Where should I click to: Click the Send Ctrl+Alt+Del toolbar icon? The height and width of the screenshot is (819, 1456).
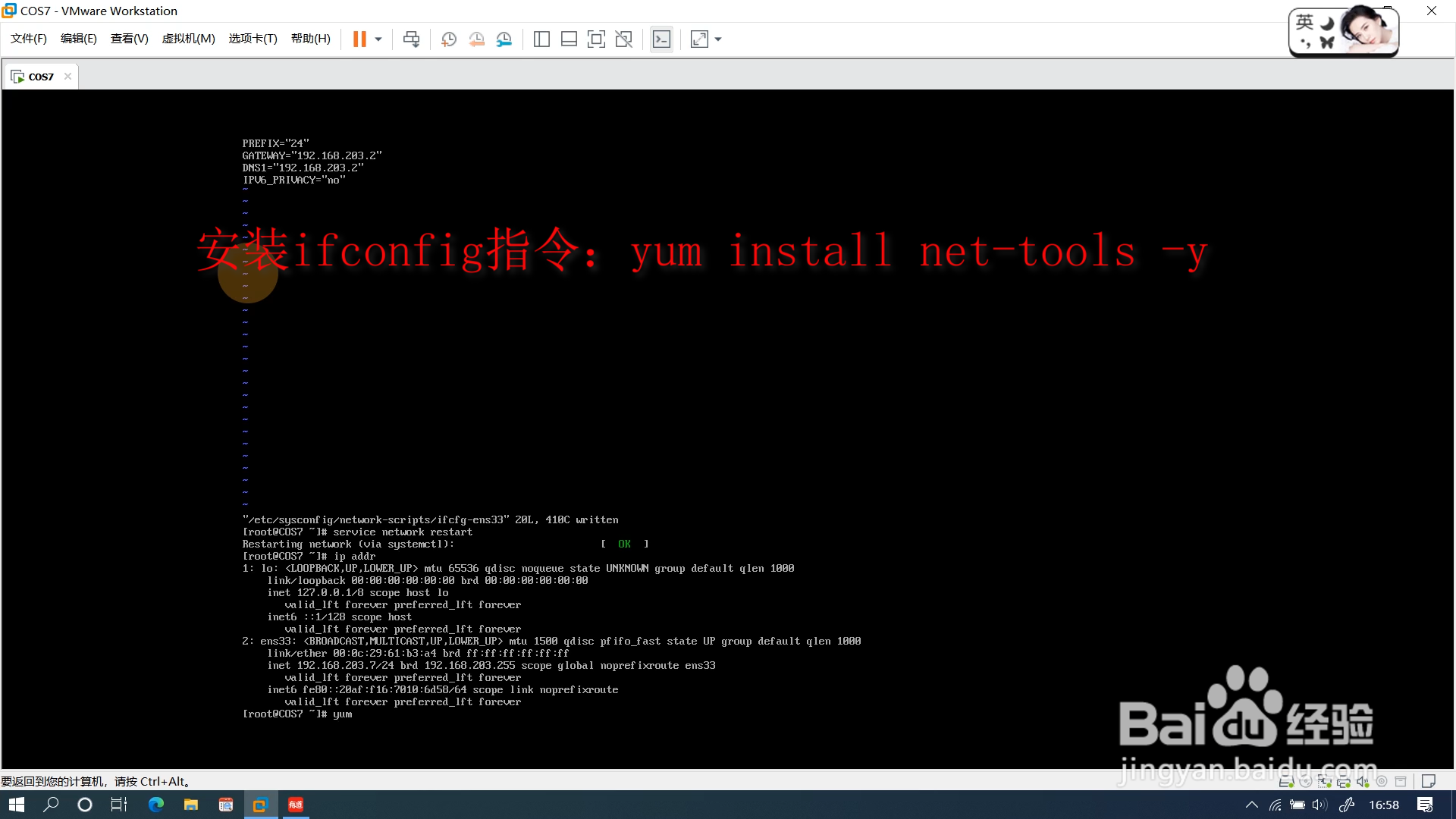[411, 39]
